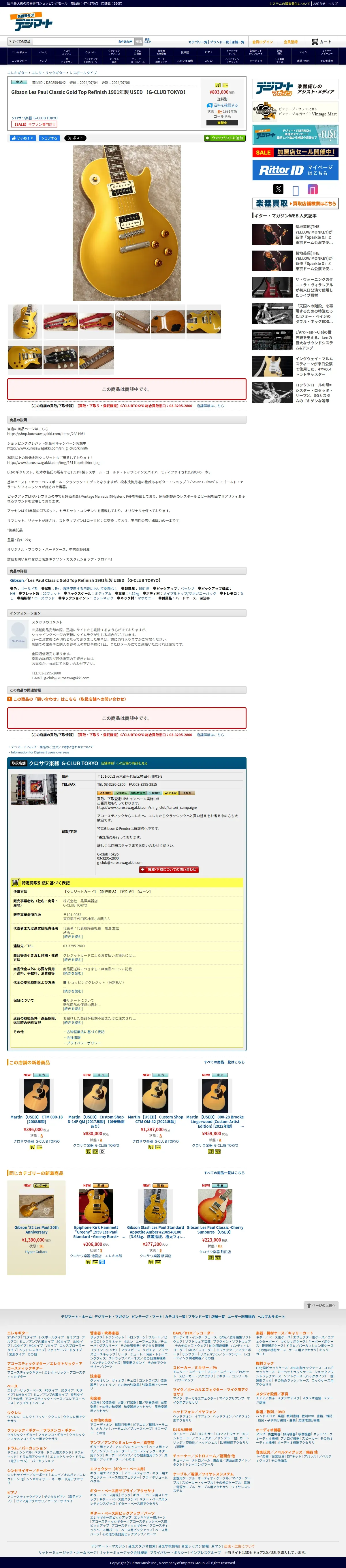Viewport: 346px width, 1568px height.
Task: Select gallery thumbnail showing fretboard close-up
Action: pyautogui.click(x=96, y=358)
